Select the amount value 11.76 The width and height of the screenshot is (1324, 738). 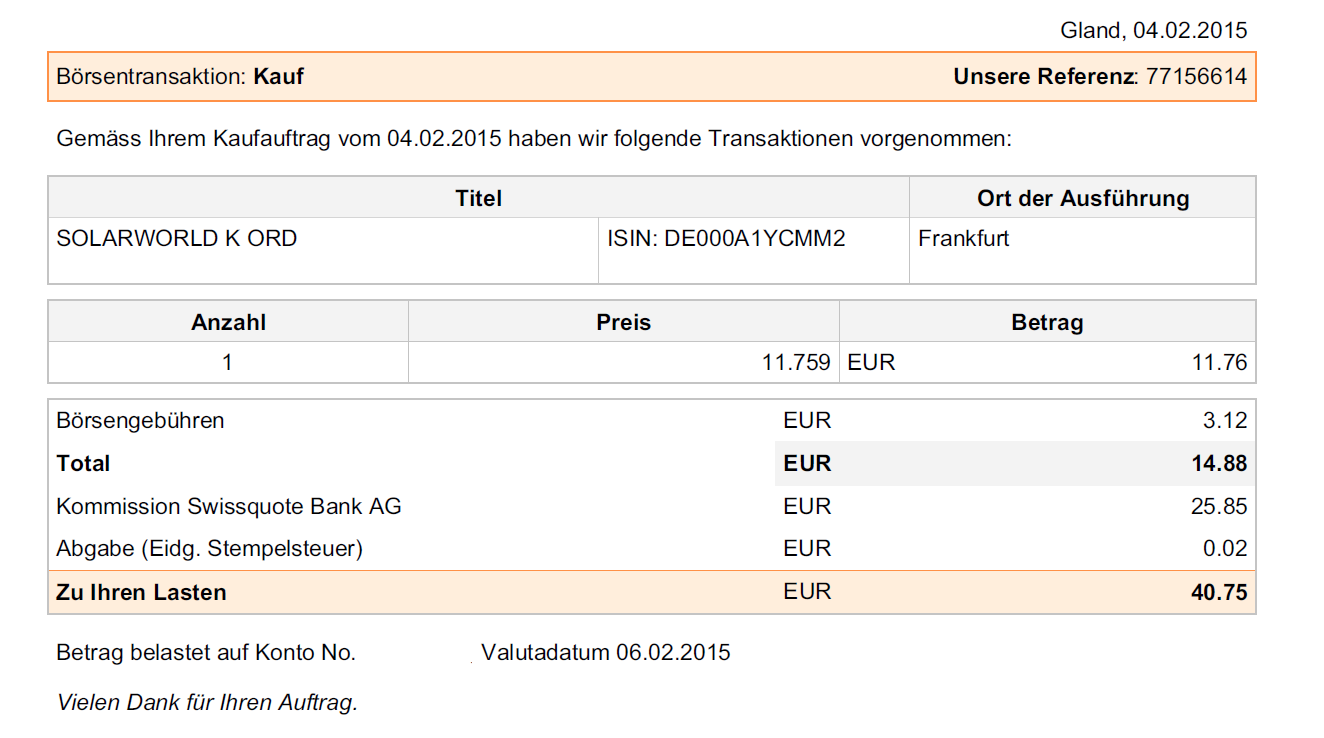coord(1219,363)
